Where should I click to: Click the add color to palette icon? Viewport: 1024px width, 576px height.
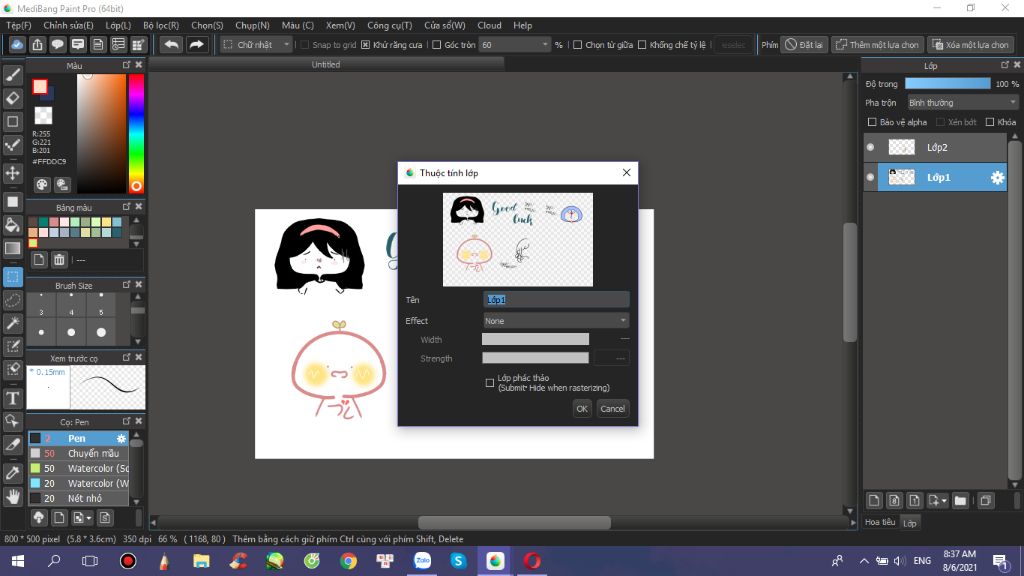[39, 260]
